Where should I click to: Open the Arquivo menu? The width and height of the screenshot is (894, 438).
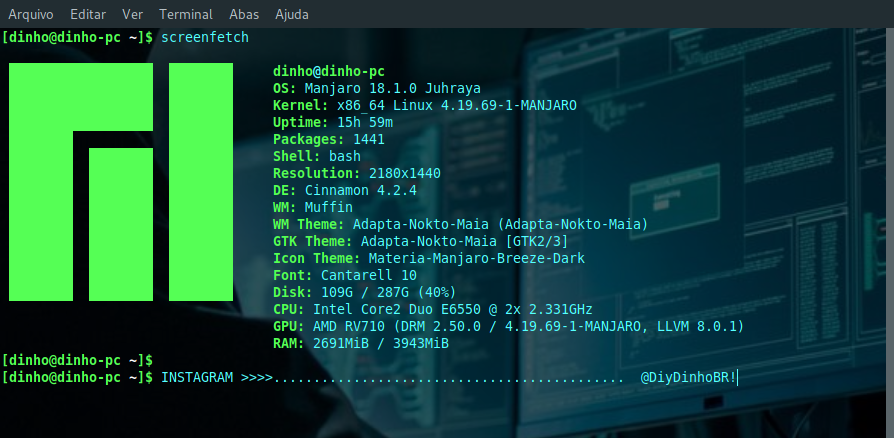coord(31,14)
